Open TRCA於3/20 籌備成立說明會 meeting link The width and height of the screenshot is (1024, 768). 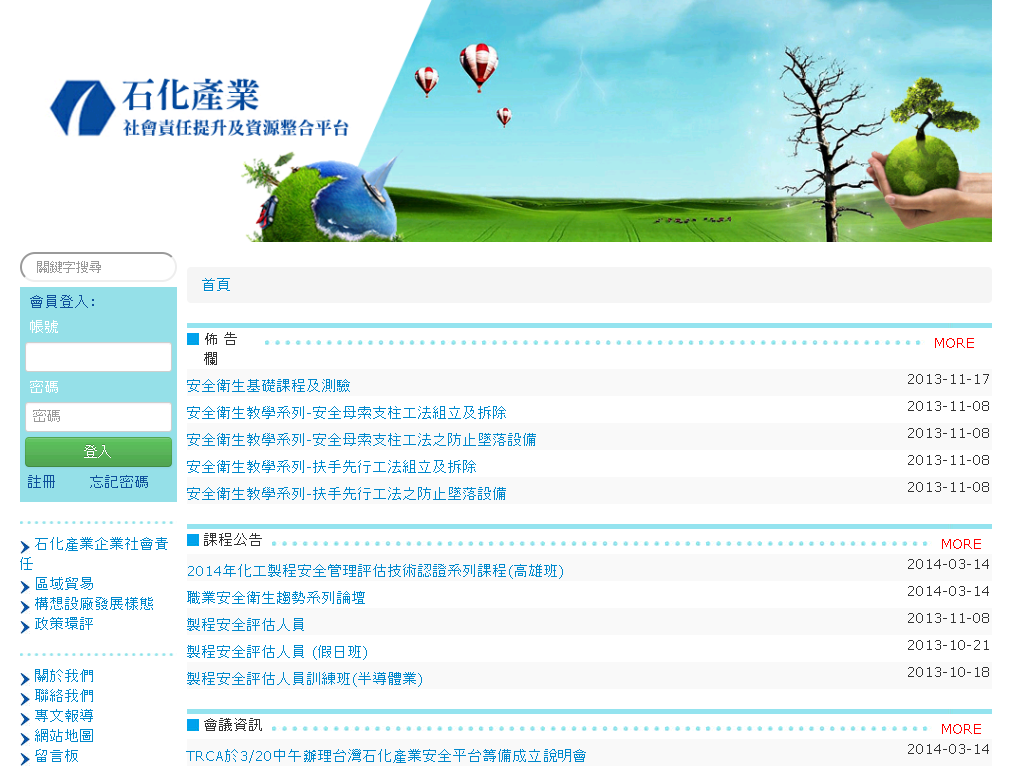tap(387, 756)
